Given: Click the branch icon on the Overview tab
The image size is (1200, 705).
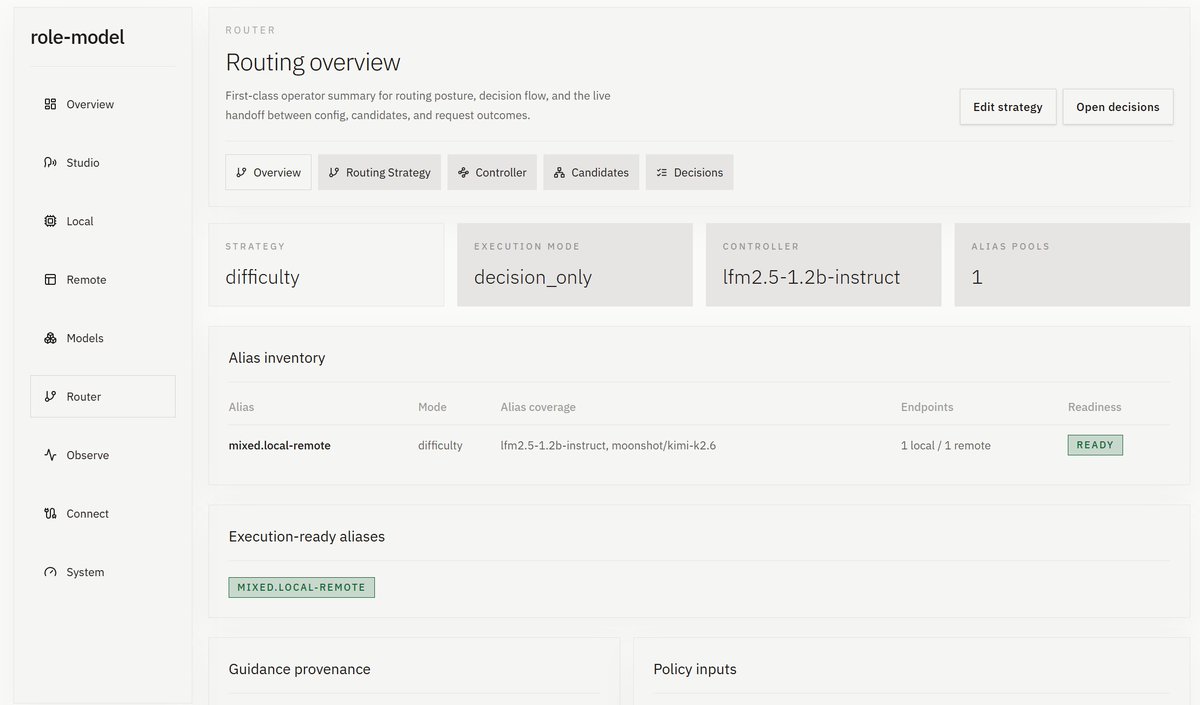Looking at the screenshot, I should click(241, 172).
